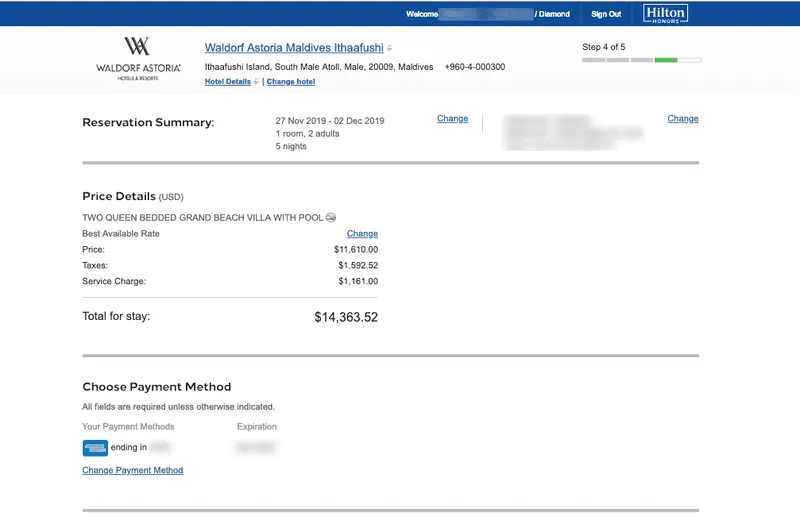Screen dimensions: 800x532
Task: Click the Reservation Summary heading
Action: point(148,122)
